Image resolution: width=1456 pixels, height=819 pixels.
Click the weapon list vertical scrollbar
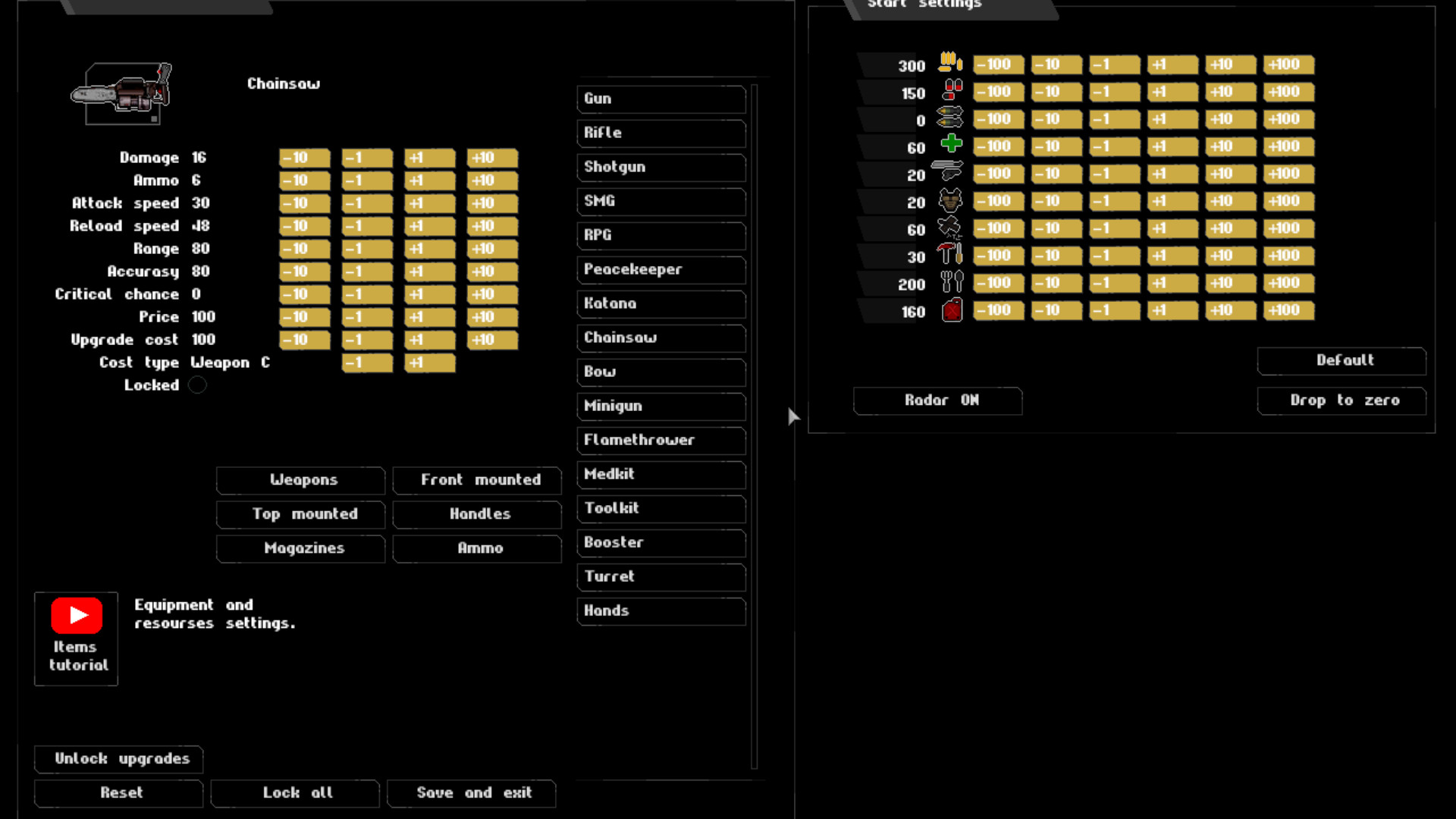(755, 425)
